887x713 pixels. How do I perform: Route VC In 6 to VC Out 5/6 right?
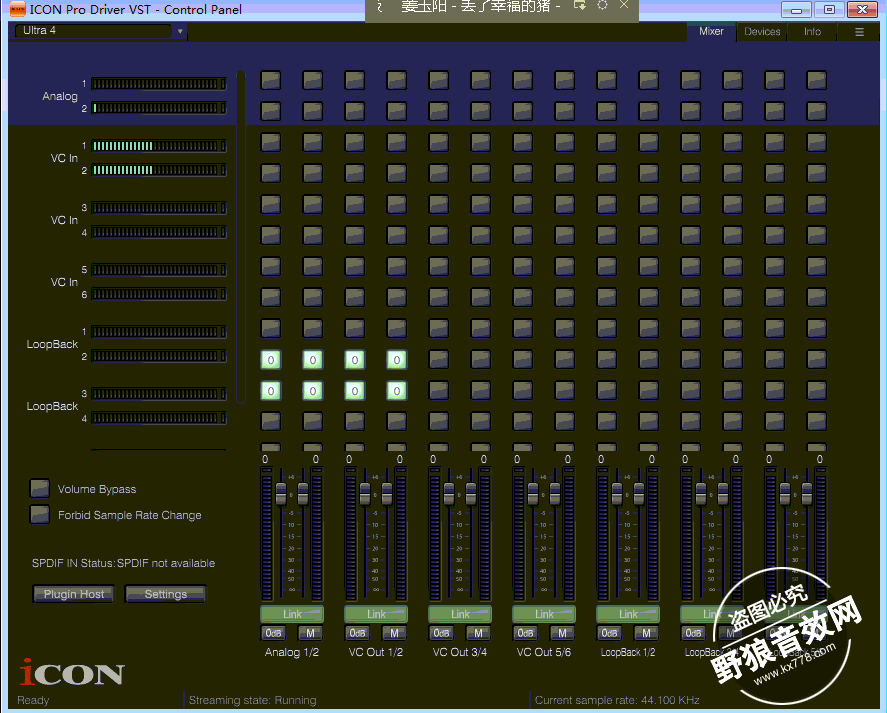[565, 297]
